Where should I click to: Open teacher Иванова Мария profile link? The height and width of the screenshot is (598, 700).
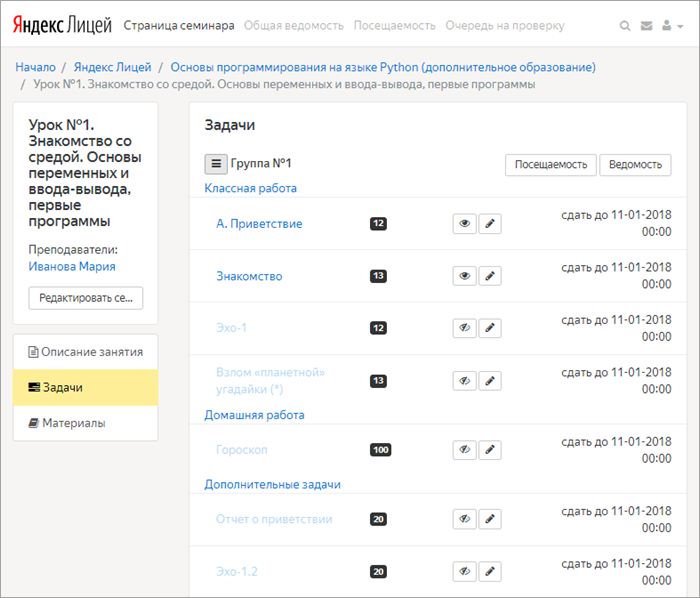pos(72,266)
